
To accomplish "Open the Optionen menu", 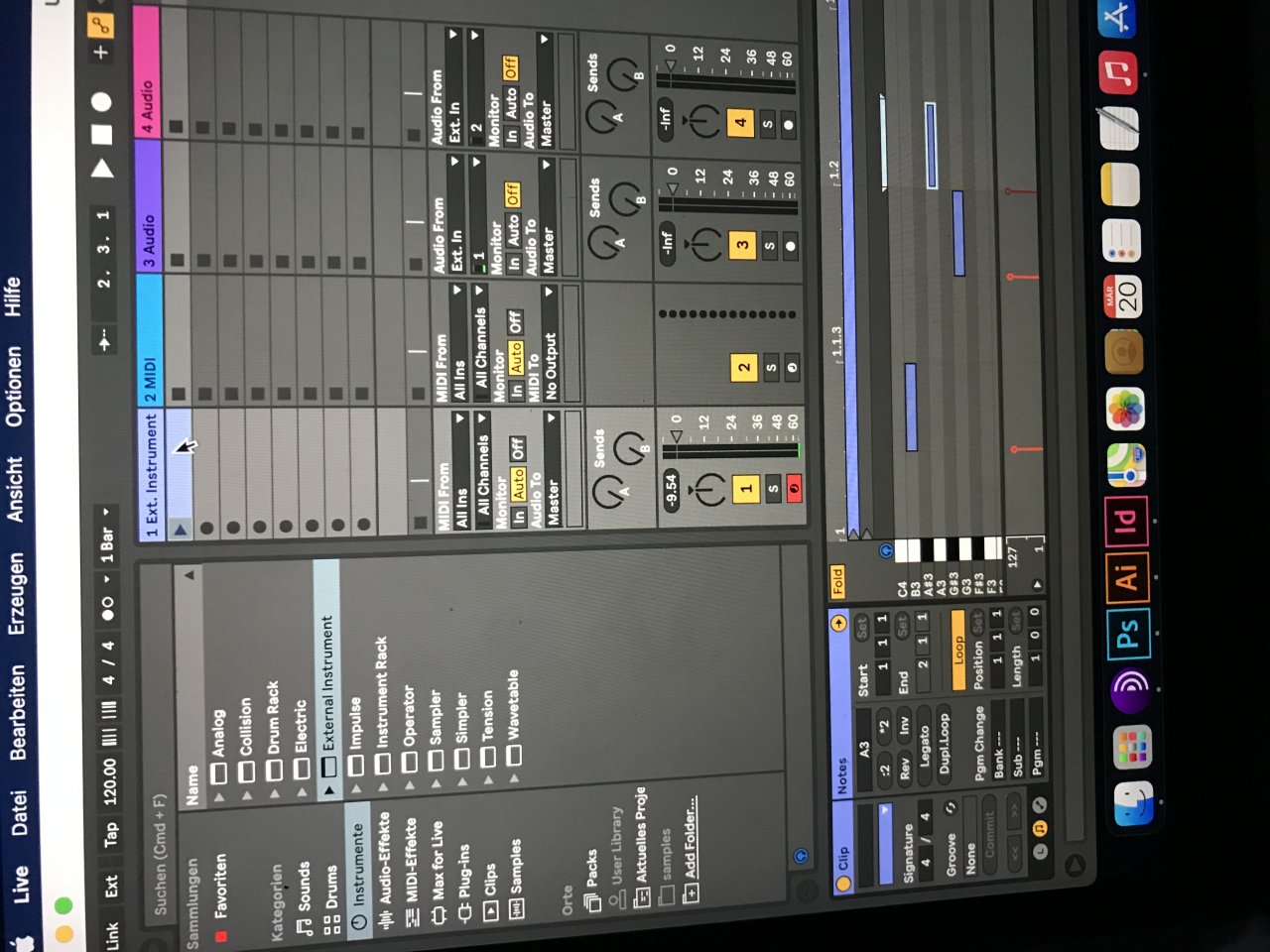I will click(14, 386).
